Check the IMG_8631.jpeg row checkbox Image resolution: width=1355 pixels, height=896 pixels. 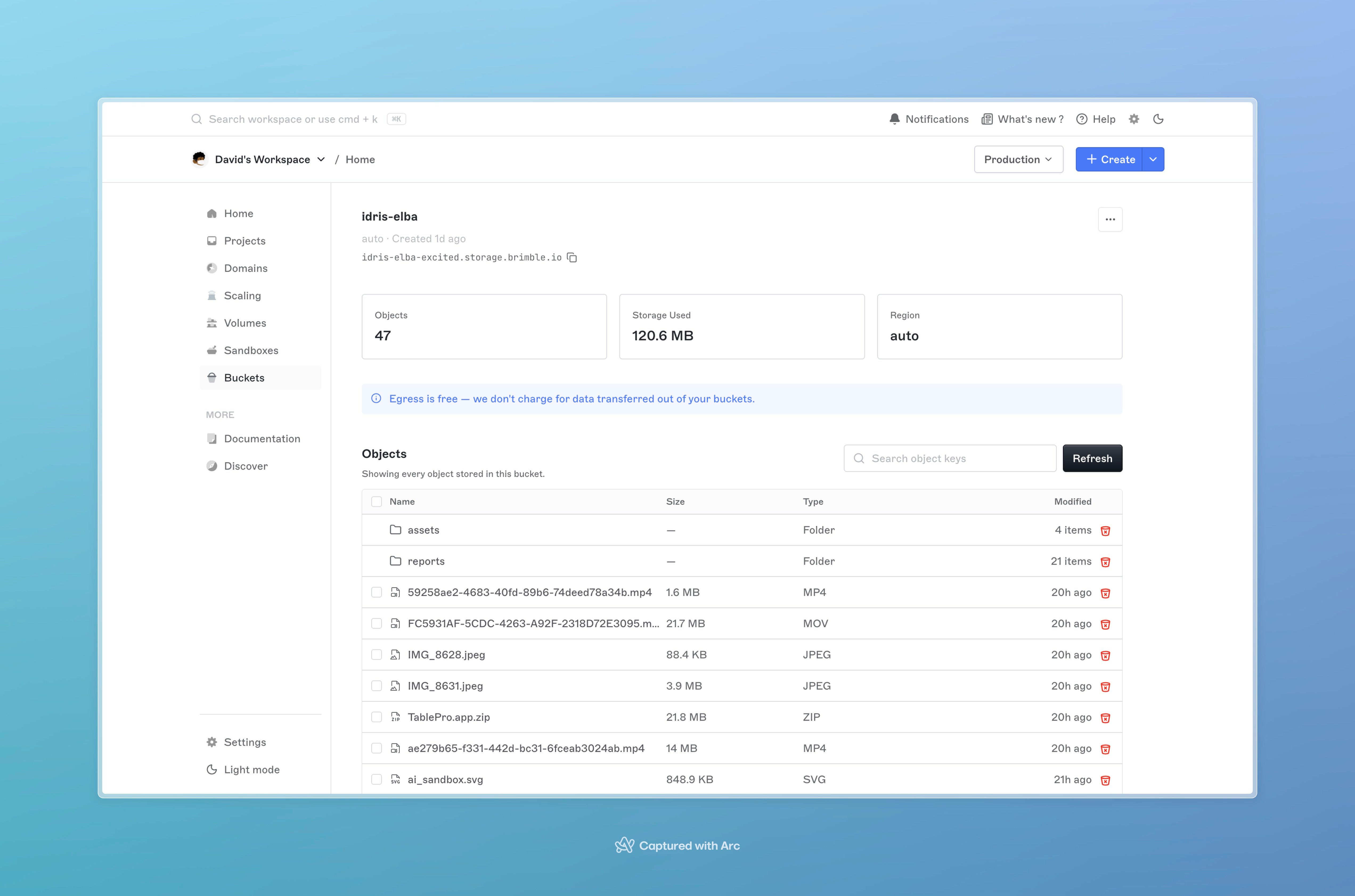(376, 685)
